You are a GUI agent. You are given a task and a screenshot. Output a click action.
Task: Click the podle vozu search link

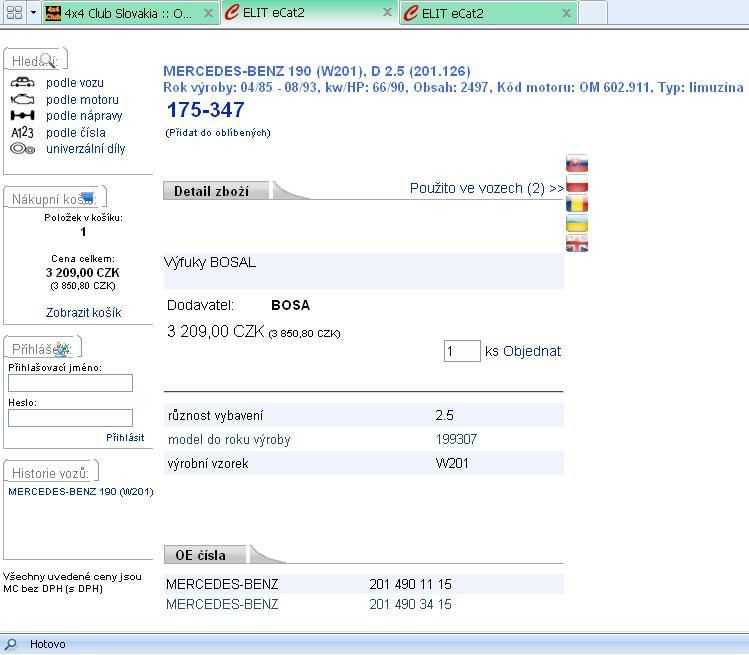tap(75, 83)
